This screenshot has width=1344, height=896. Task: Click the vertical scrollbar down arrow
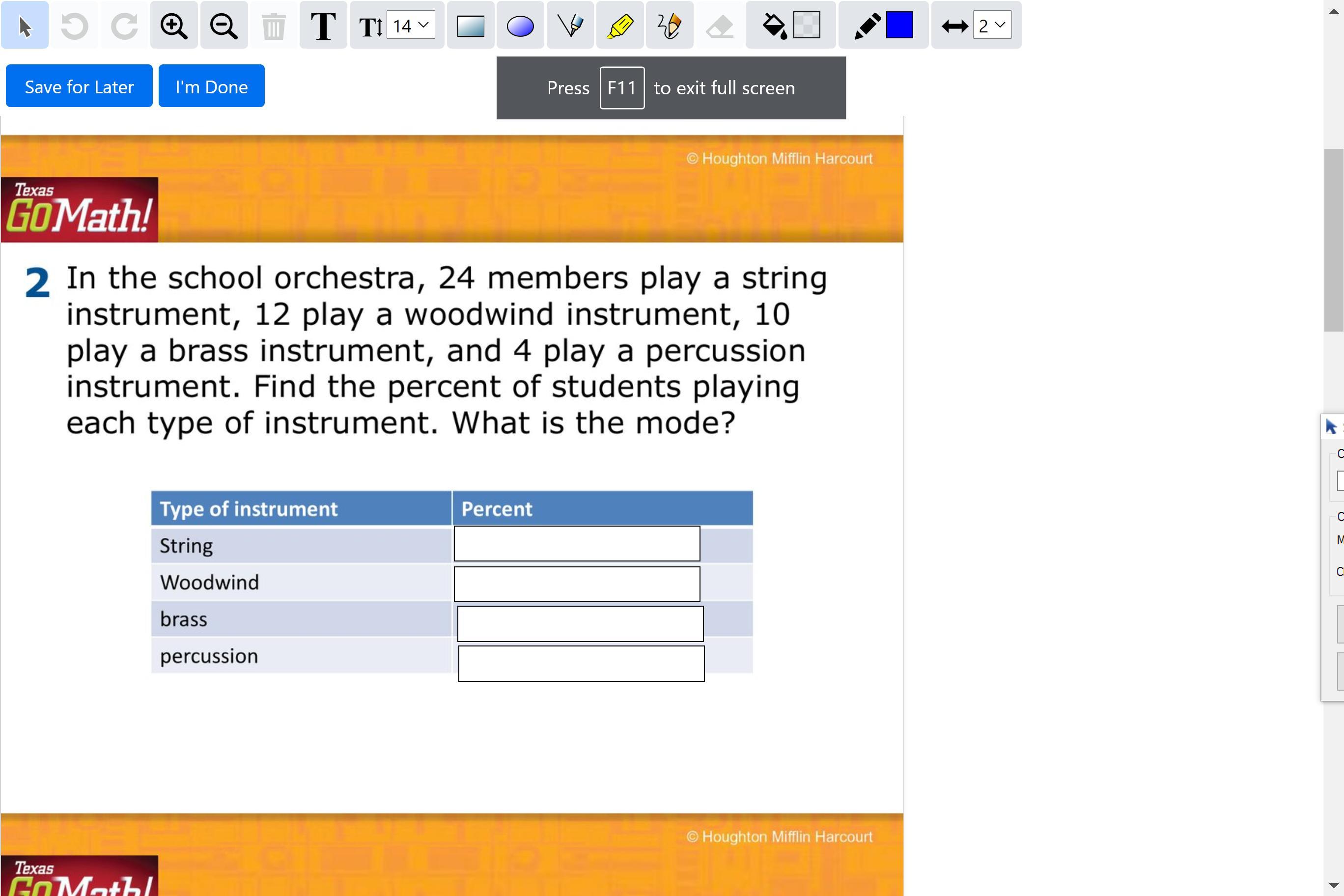coord(1333,886)
